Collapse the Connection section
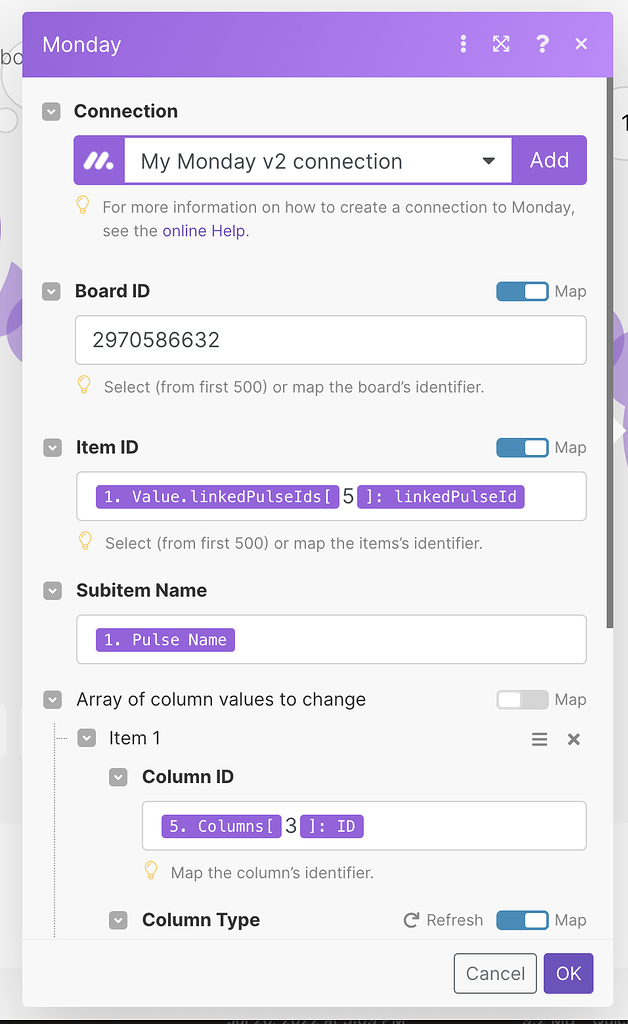 pos(51,112)
